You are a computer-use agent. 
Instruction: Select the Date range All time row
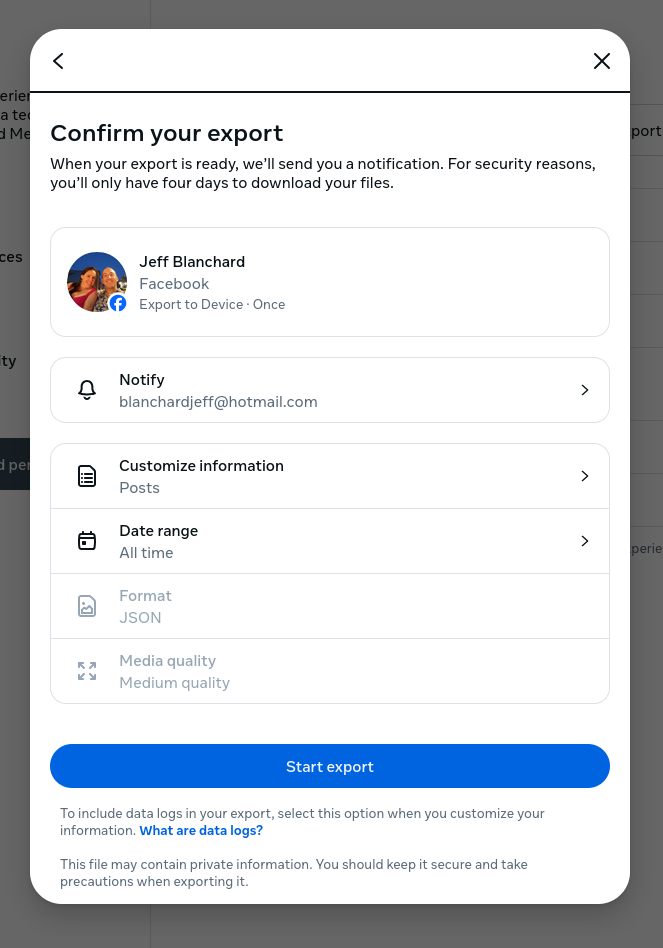pyautogui.click(x=330, y=541)
